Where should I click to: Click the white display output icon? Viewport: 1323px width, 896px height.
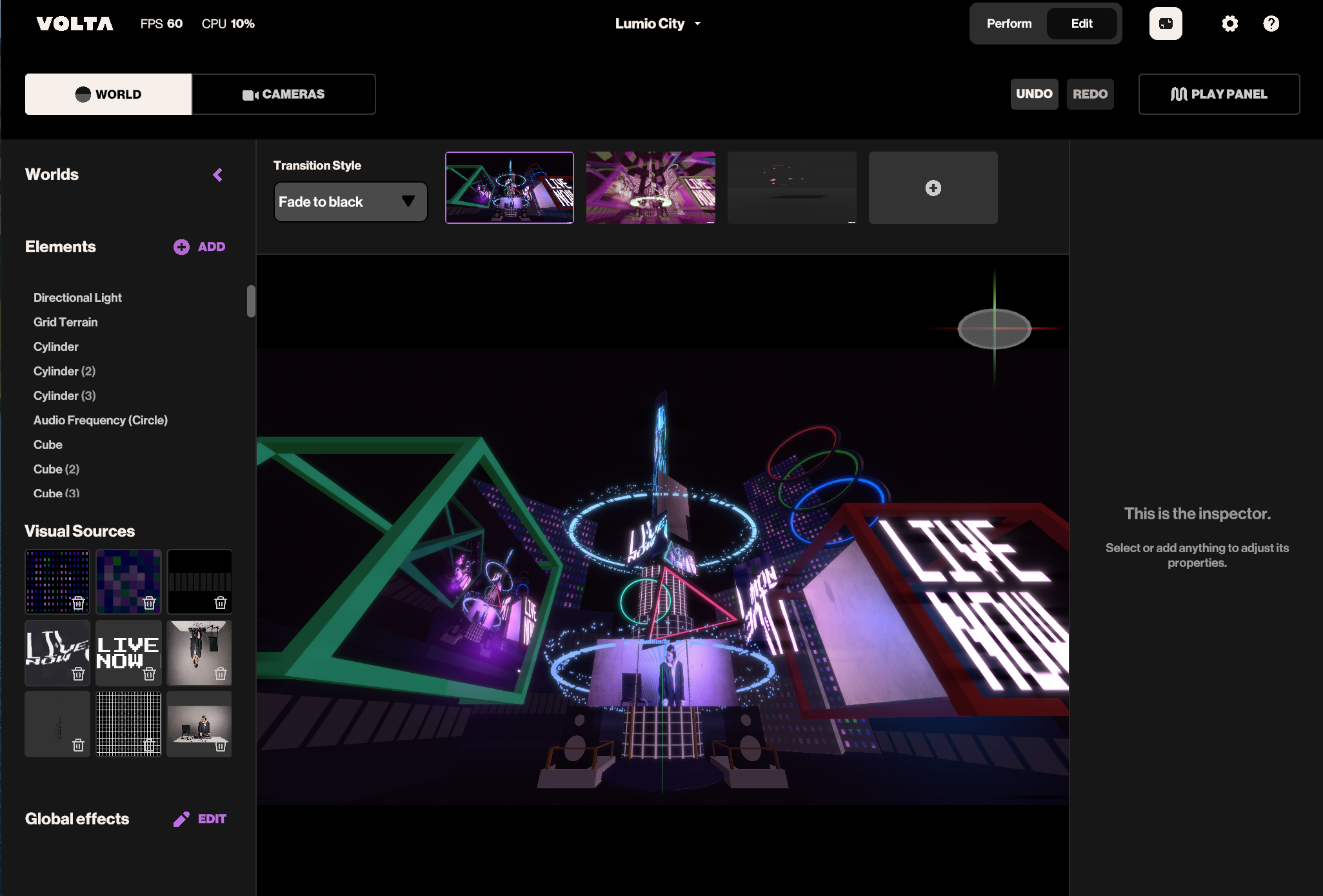tap(1166, 24)
